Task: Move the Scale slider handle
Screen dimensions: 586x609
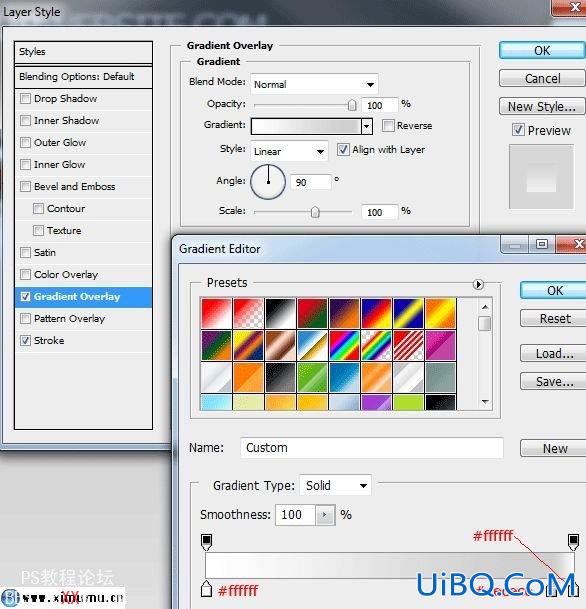Action: point(315,212)
